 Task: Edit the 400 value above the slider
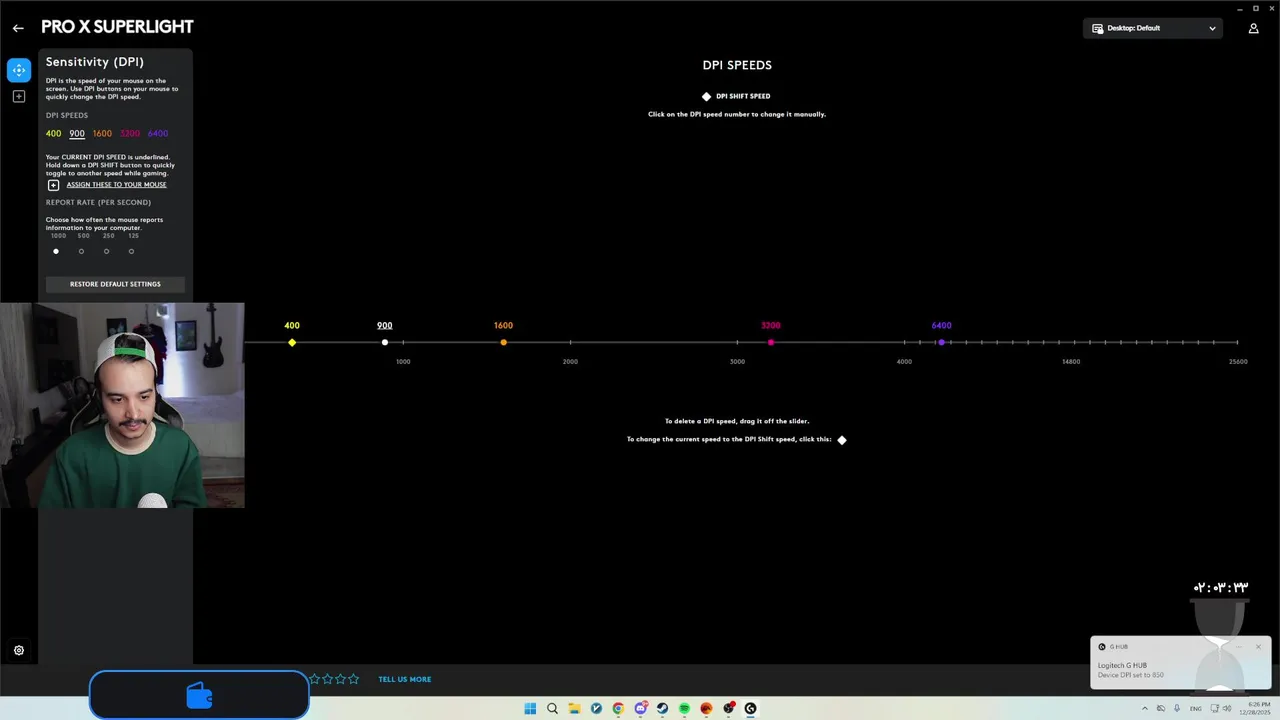pyautogui.click(x=292, y=326)
